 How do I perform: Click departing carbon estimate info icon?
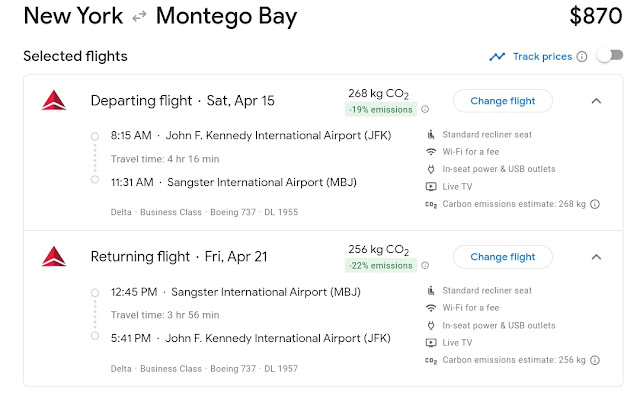(x=595, y=204)
